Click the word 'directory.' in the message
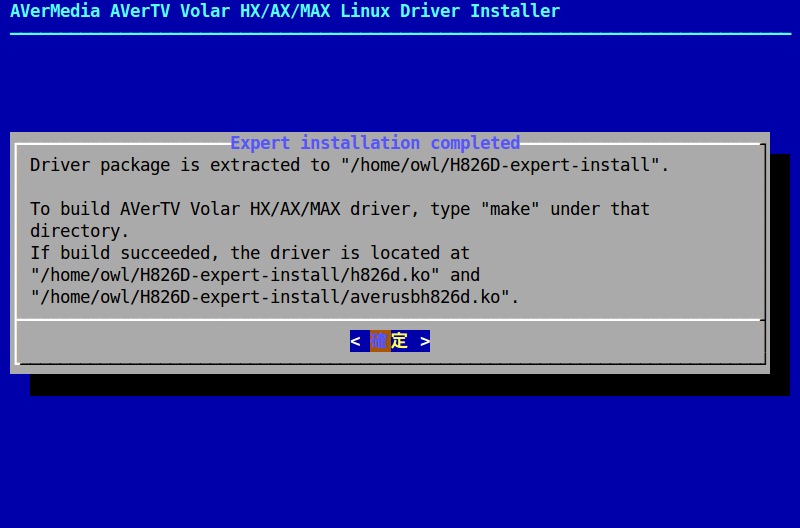Screen dimensions: 800x528 click(x=80, y=231)
